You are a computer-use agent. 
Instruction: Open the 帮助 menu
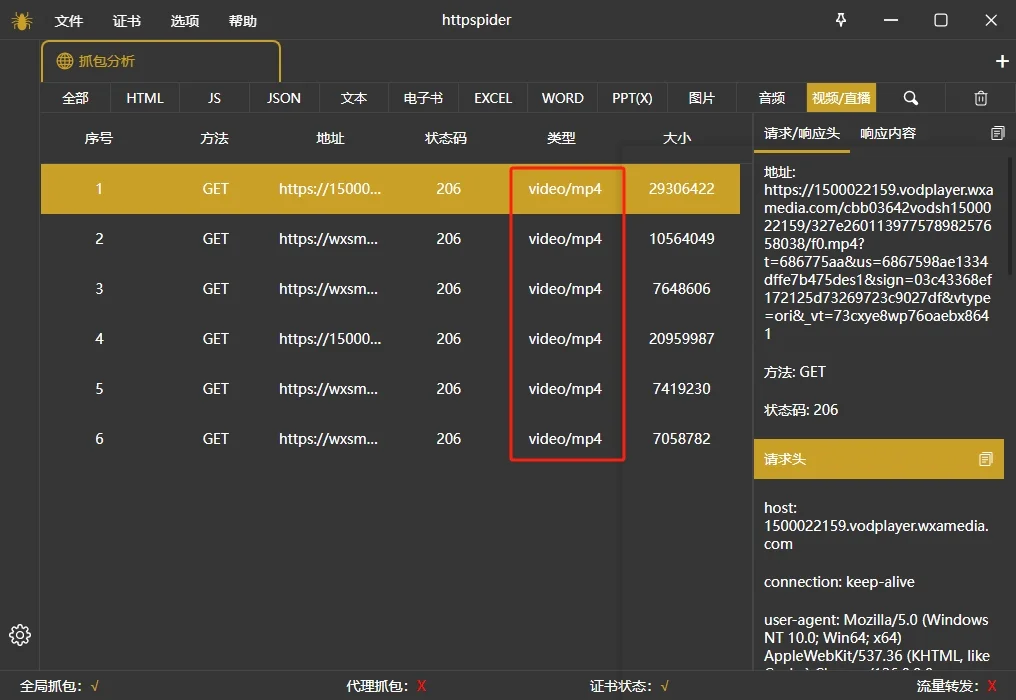[243, 21]
